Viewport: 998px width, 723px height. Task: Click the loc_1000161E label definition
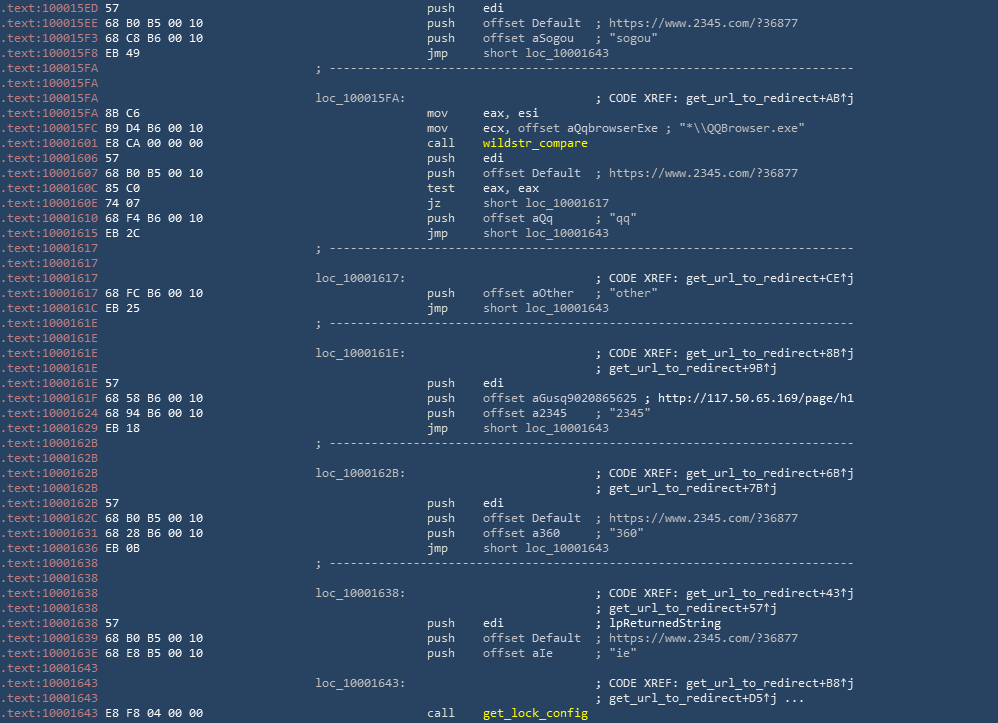pyautogui.click(x=360, y=353)
